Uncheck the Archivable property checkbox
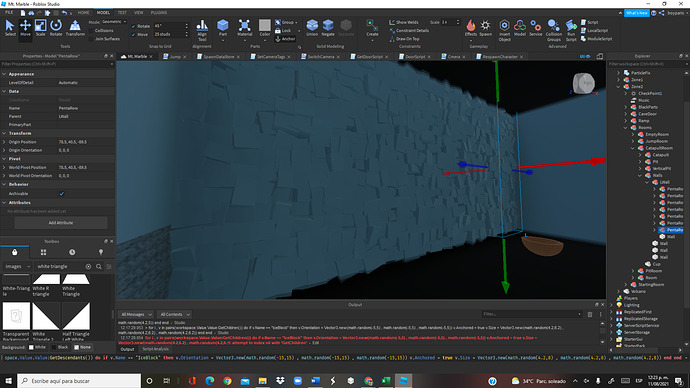 click(62, 194)
